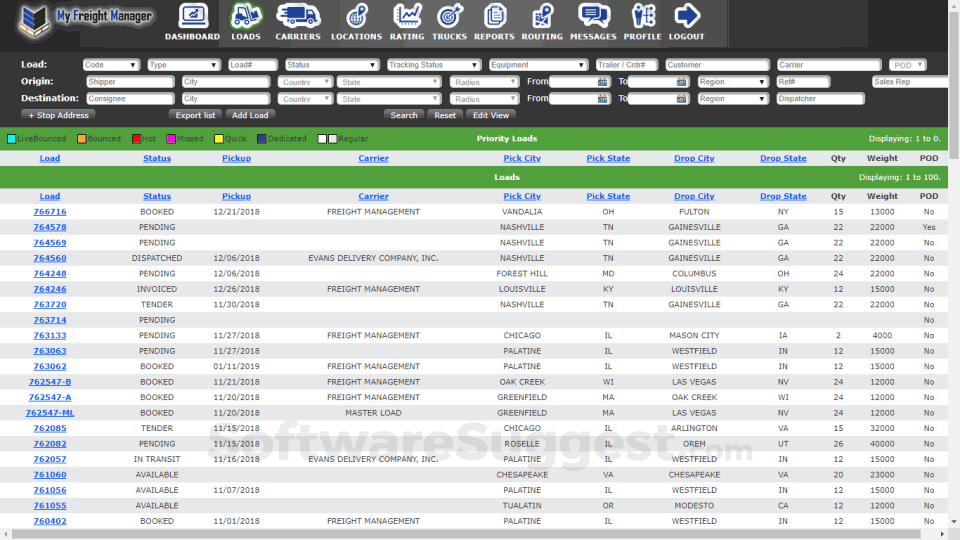This screenshot has height=540, width=960.
Task: Open the Rating chart icon
Action: (x=407, y=16)
